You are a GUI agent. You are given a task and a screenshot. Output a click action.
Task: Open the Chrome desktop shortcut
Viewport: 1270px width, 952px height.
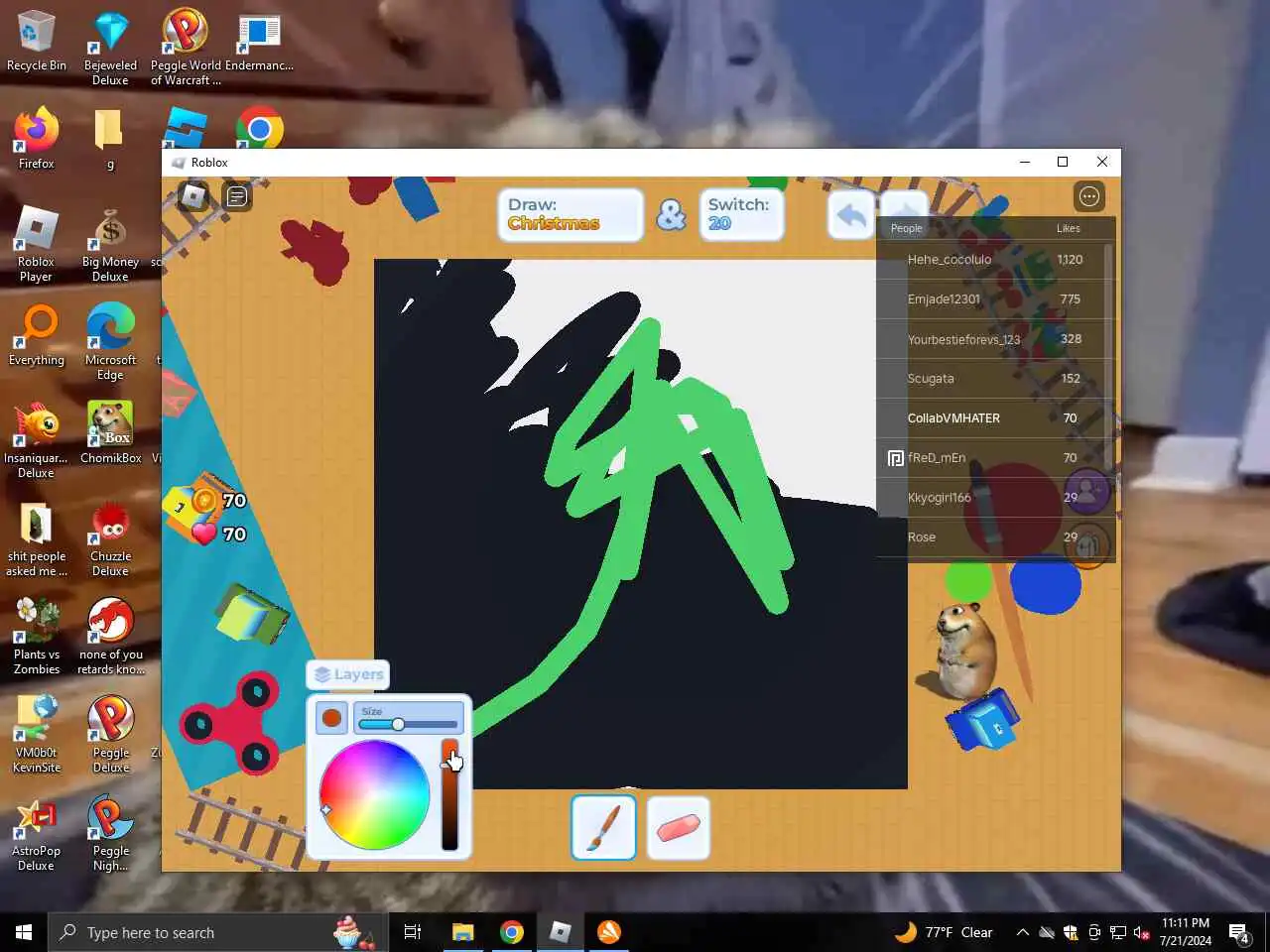(260, 129)
